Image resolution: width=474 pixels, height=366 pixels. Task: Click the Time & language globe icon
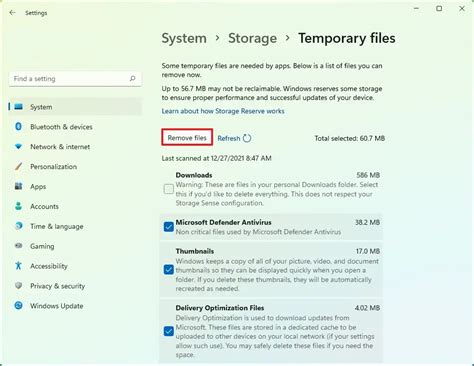19,226
